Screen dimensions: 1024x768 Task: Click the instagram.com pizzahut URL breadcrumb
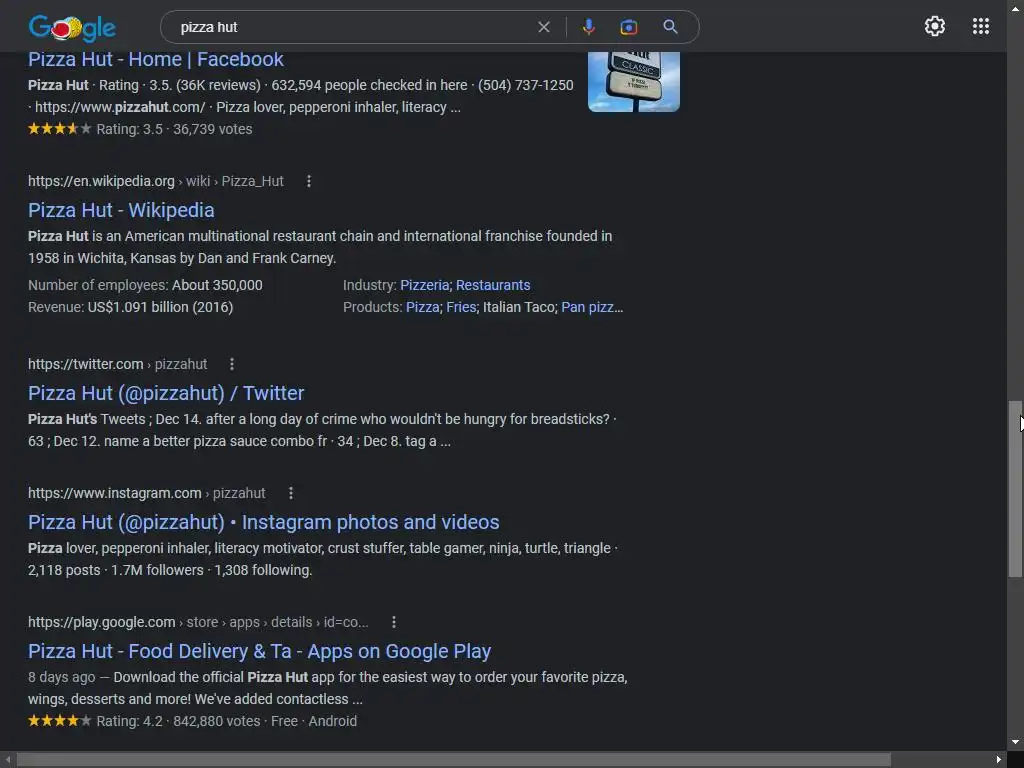(x=146, y=493)
